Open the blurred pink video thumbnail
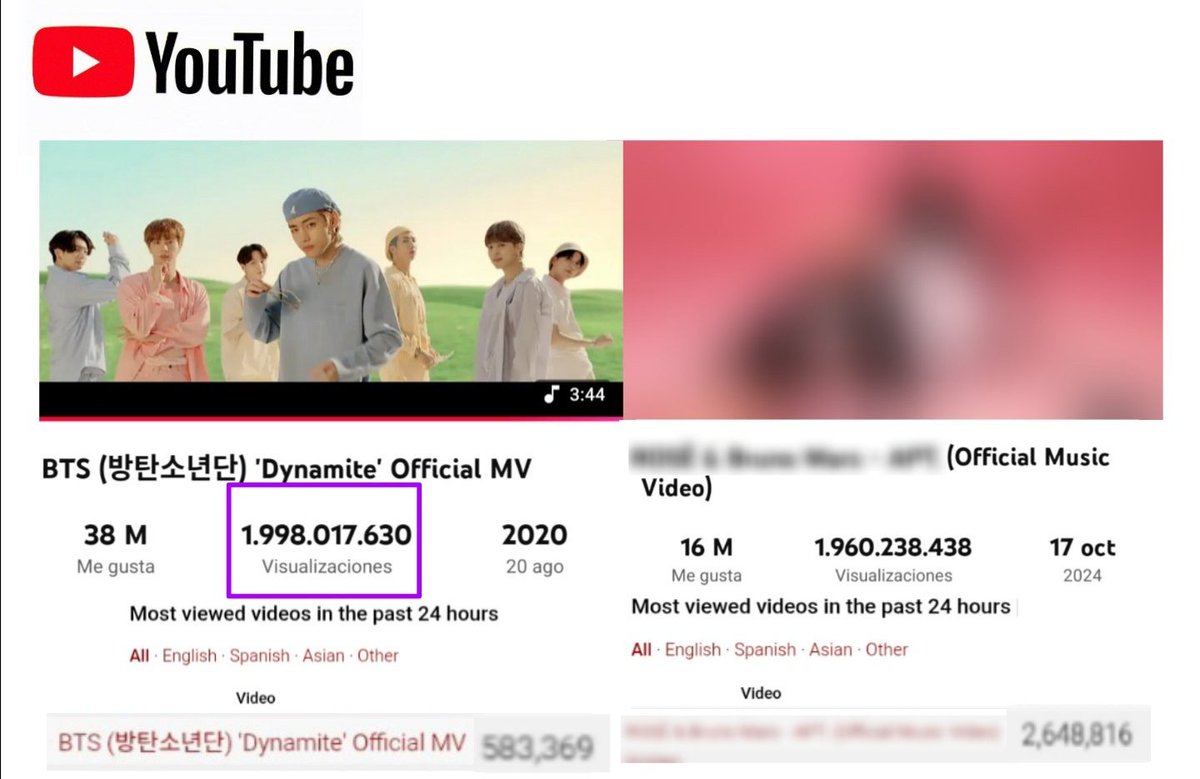Screen dimensions: 1200x779 pyautogui.click(x=893, y=280)
